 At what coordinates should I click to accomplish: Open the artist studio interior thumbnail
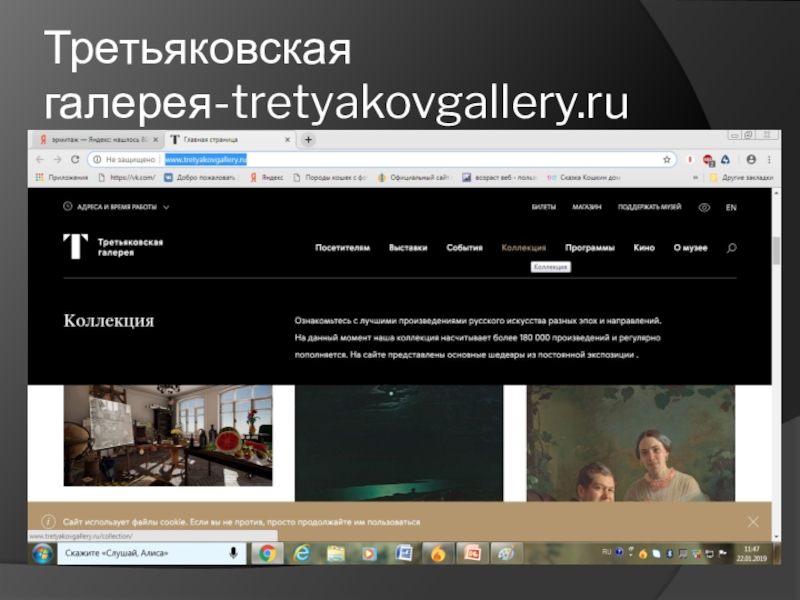coord(168,435)
